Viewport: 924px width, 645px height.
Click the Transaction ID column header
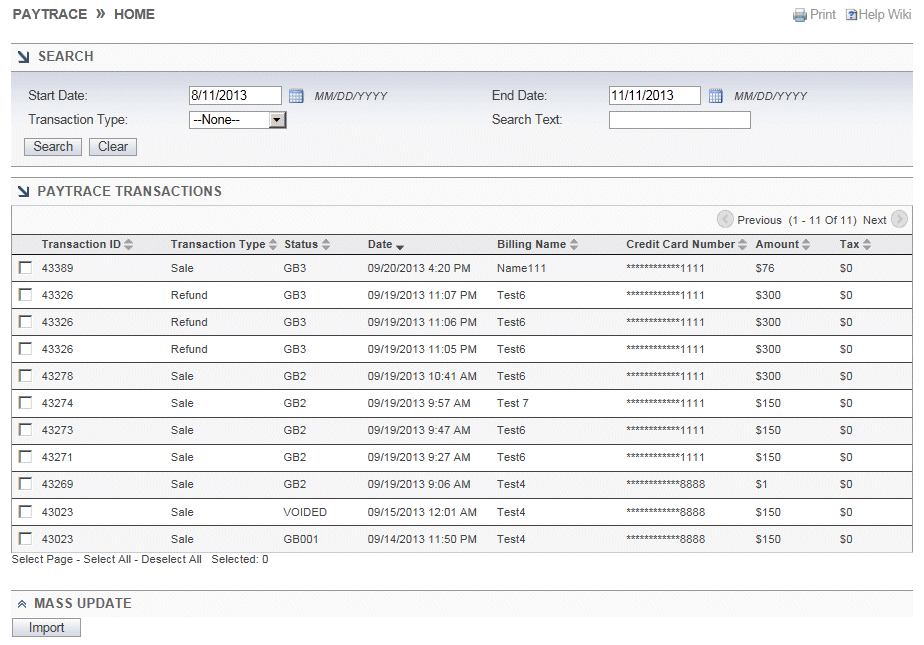81,244
